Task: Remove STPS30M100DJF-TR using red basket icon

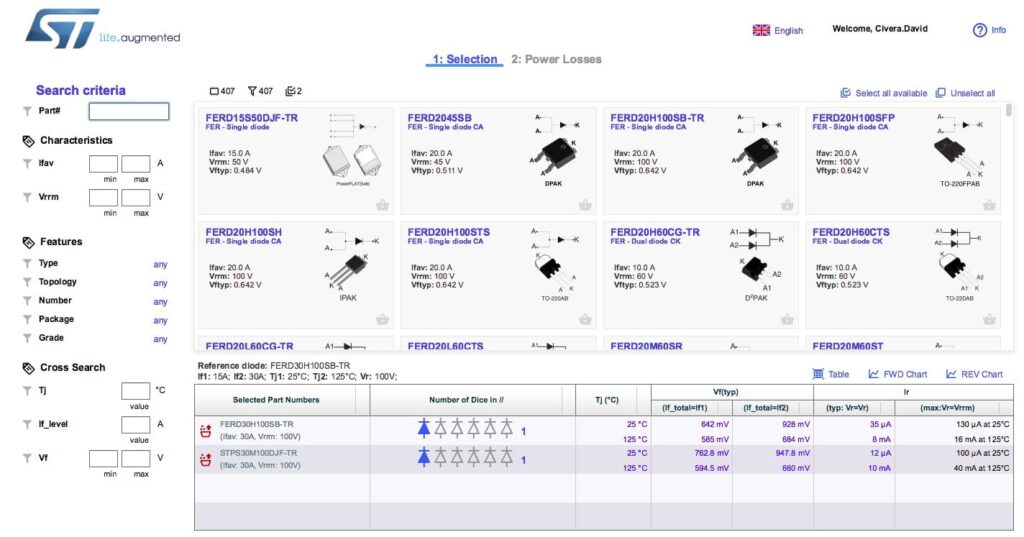Action: [x=205, y=458]
